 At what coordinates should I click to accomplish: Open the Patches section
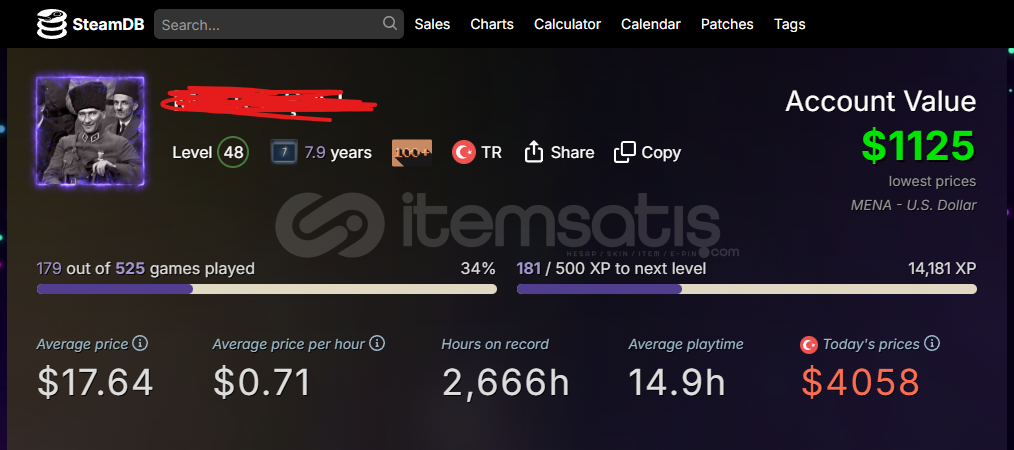coord(727,24)
